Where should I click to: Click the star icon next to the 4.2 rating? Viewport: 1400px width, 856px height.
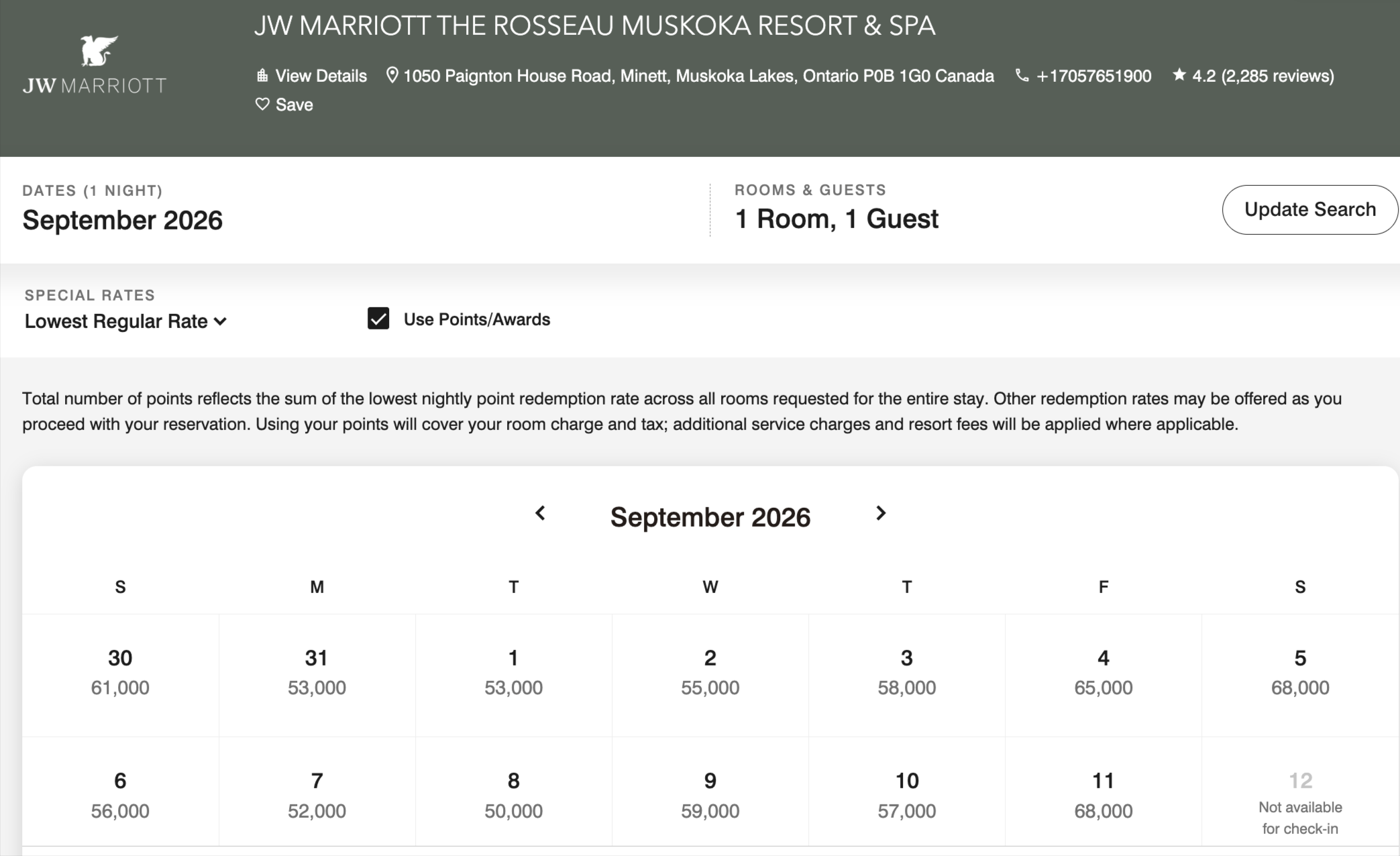pyautogui.click(x=1179, y=75)
